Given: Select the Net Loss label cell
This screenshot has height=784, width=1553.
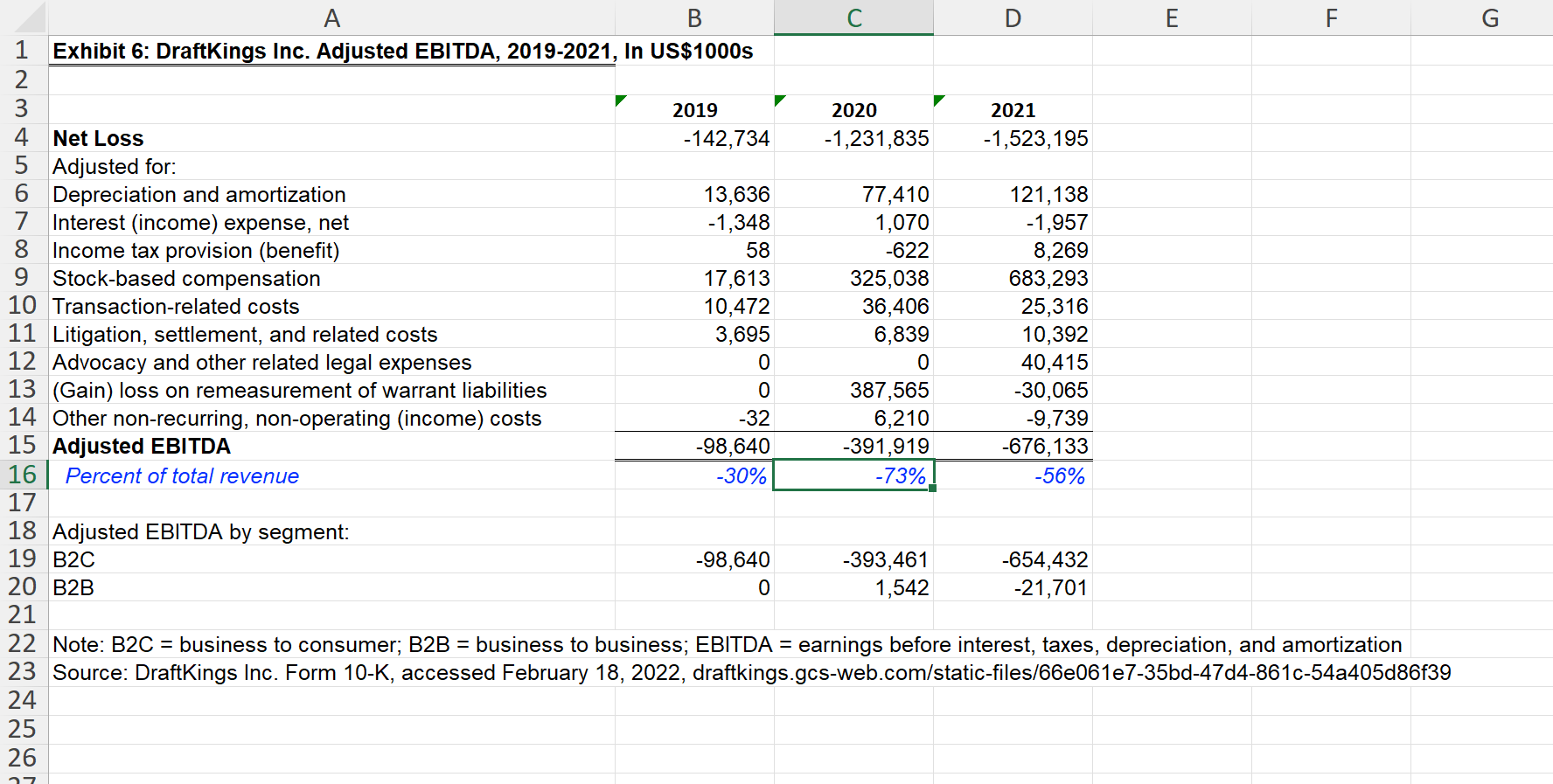Looking at the screenshot, I should coord(331,138).
